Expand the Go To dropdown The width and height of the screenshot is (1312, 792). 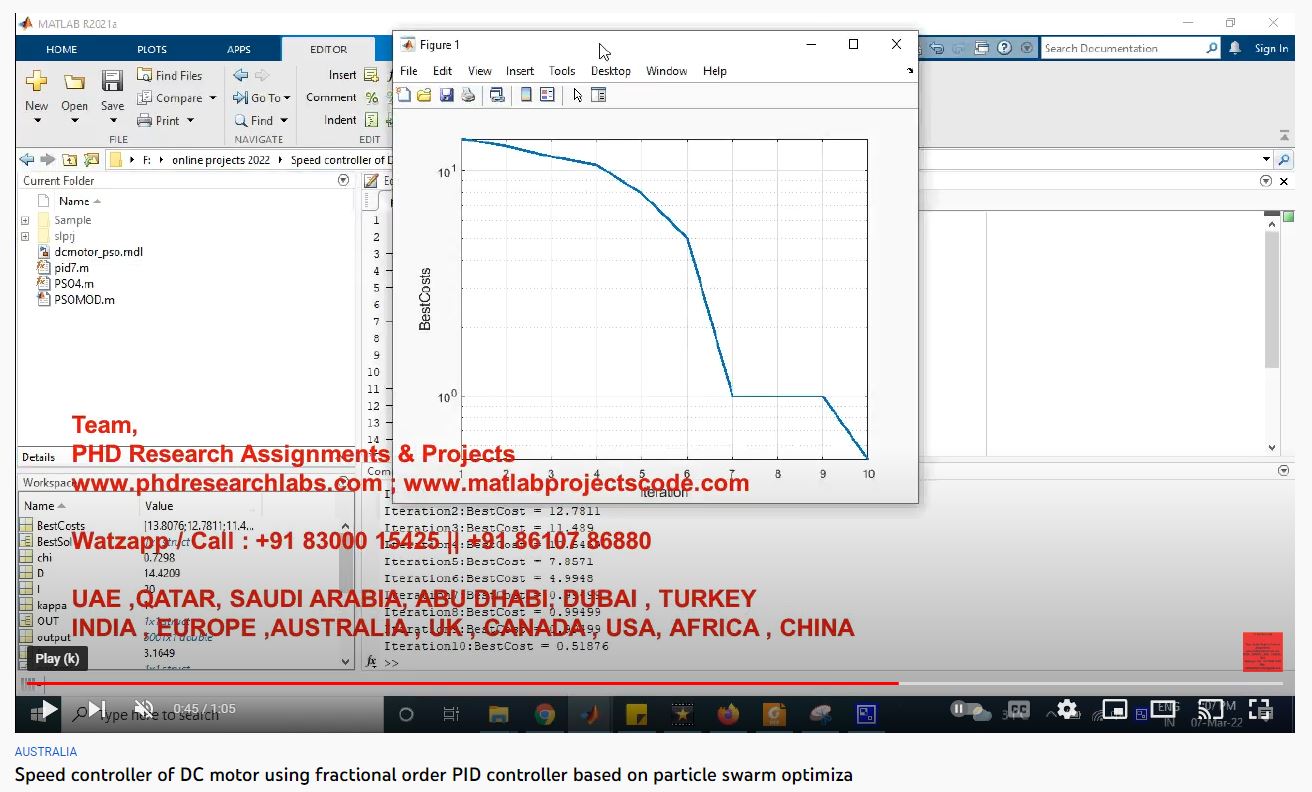click(287, 98)
